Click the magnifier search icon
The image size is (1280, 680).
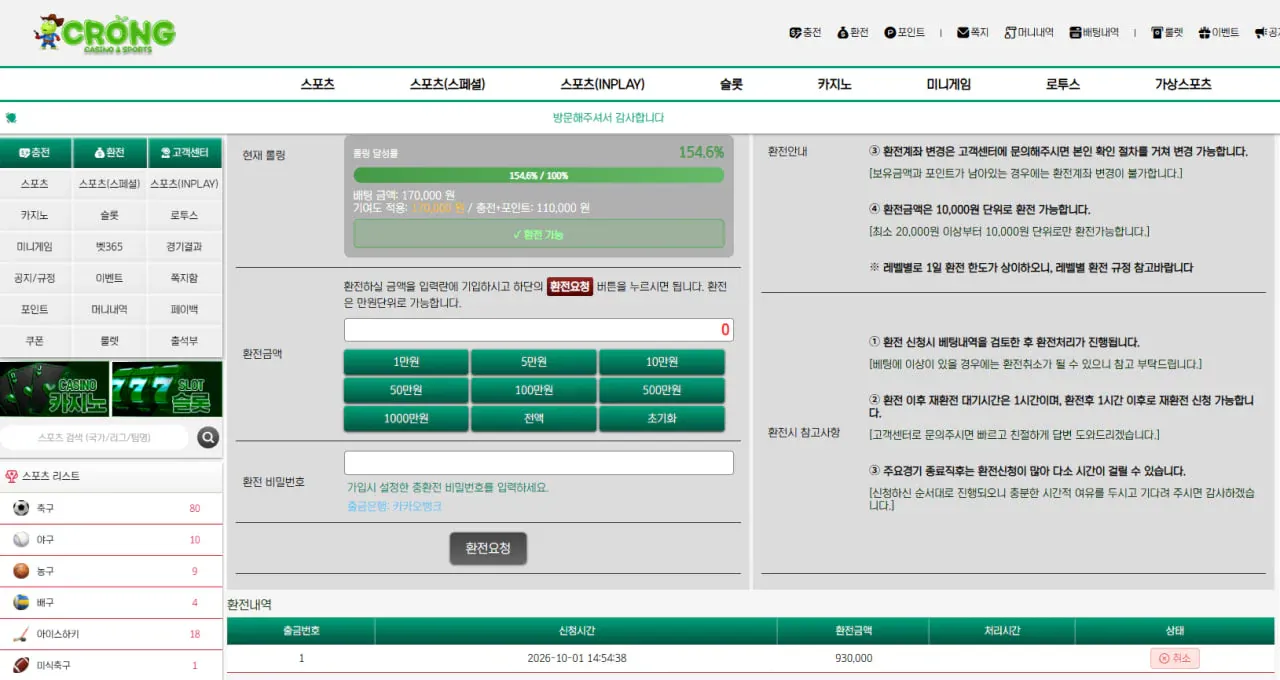click(x=208, y=437)
